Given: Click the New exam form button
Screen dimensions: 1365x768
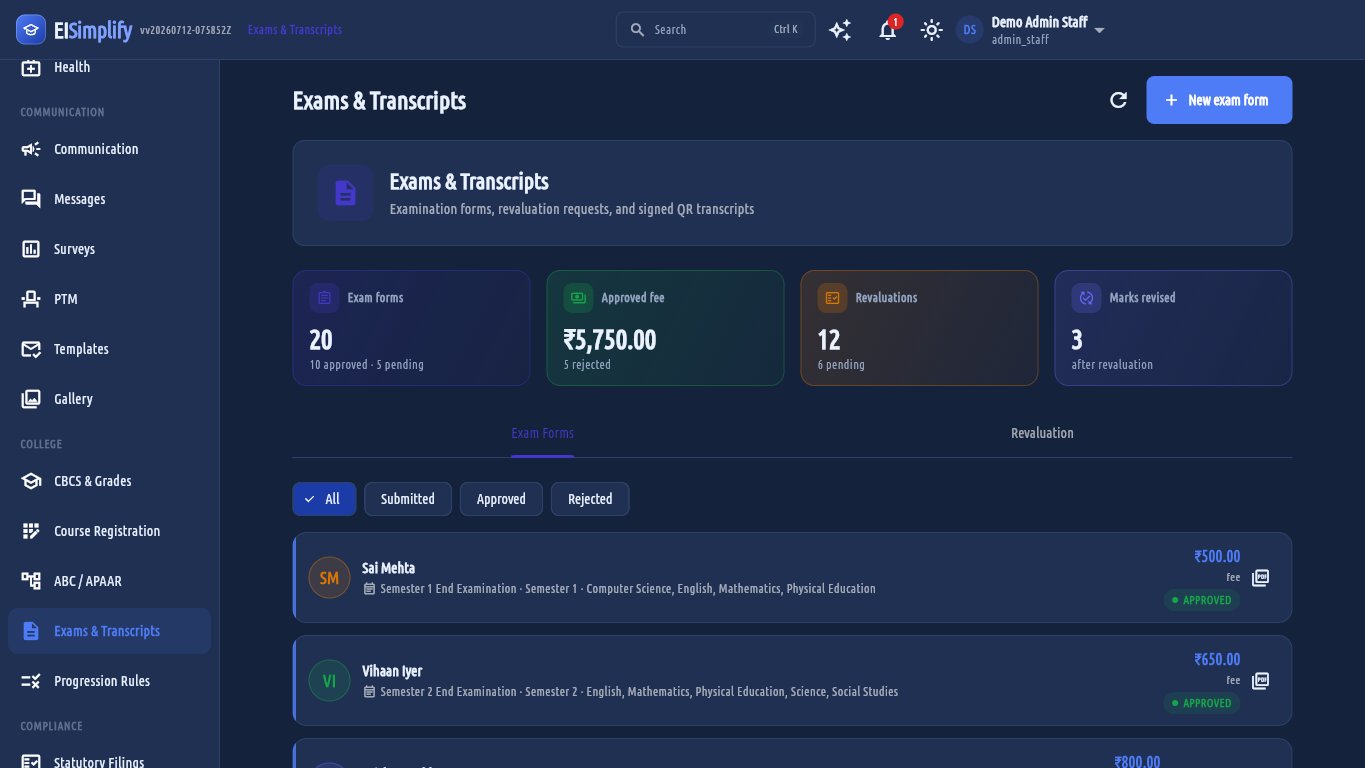Looking at the screenshot, I should (x=1219, y=100).
